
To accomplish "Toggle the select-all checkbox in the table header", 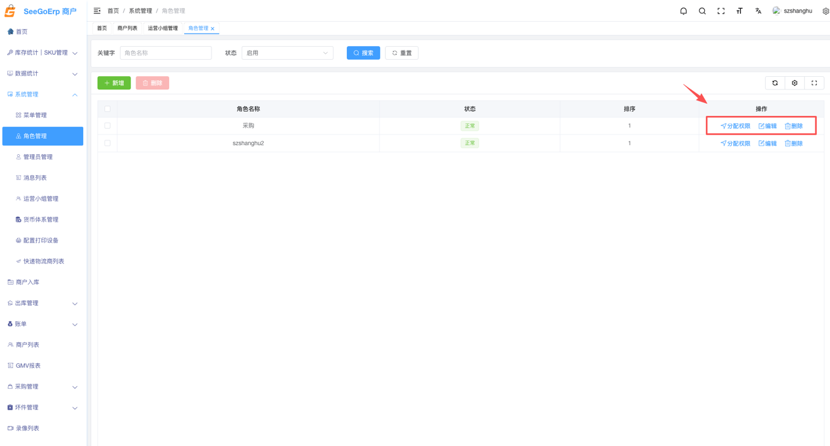I will coord(108,109).
